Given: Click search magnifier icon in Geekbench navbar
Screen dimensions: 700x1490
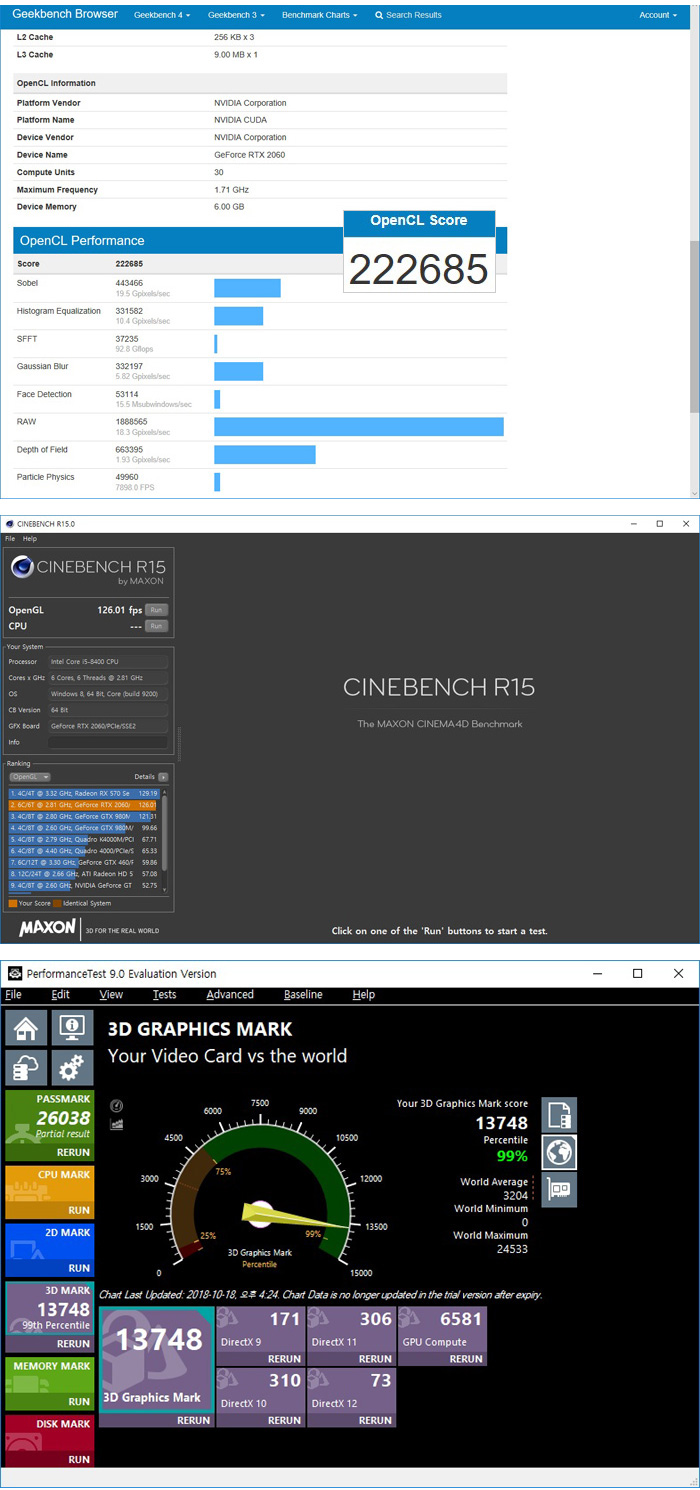Looking at the screenshot, I should pyautogui.click(x=379, y=15).
